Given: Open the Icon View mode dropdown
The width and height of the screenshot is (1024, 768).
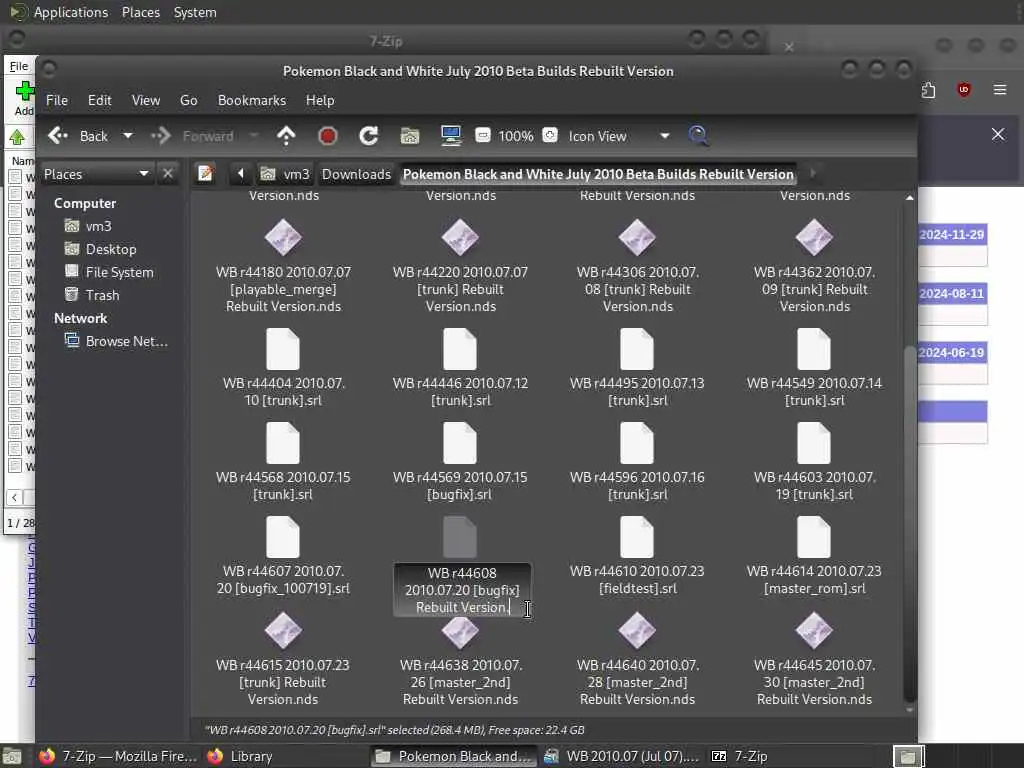Looking at the screenshot, I should [x=618, y=136].
